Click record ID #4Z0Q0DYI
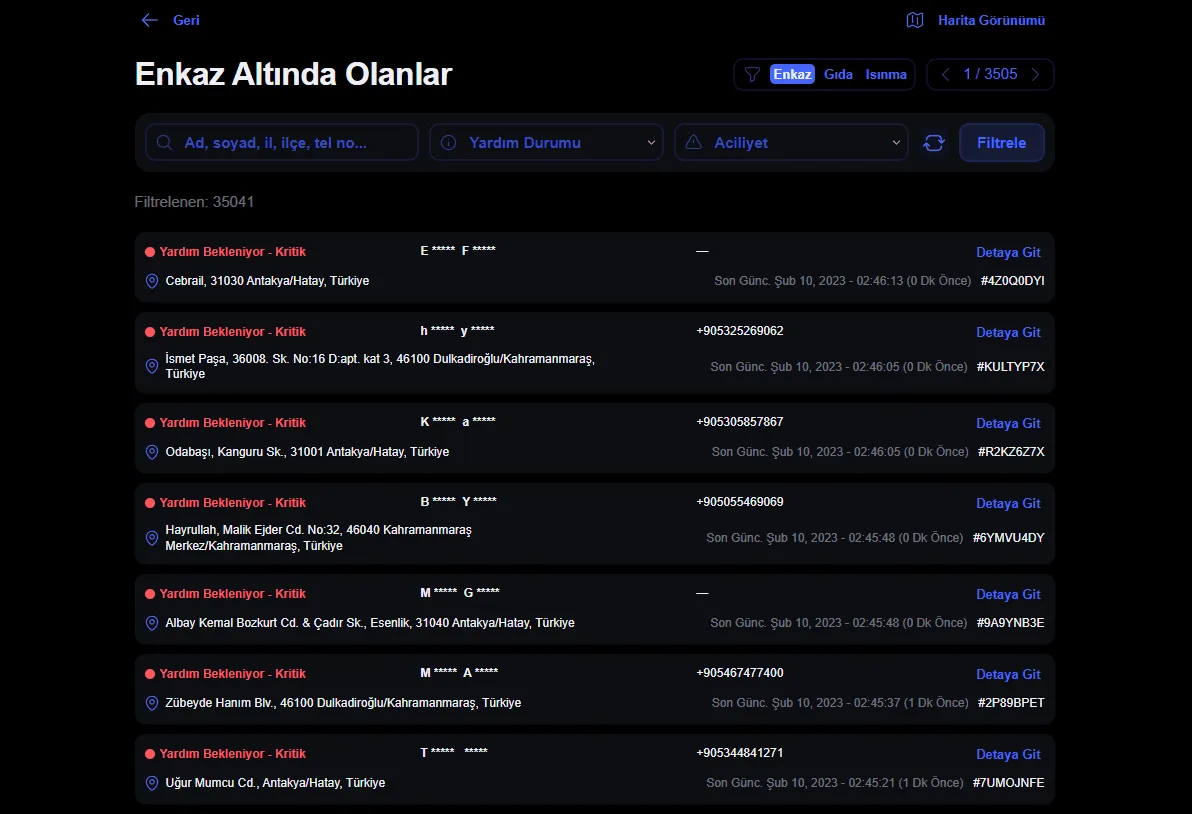Screen dimensions: 1192x814 point(1013,281)
